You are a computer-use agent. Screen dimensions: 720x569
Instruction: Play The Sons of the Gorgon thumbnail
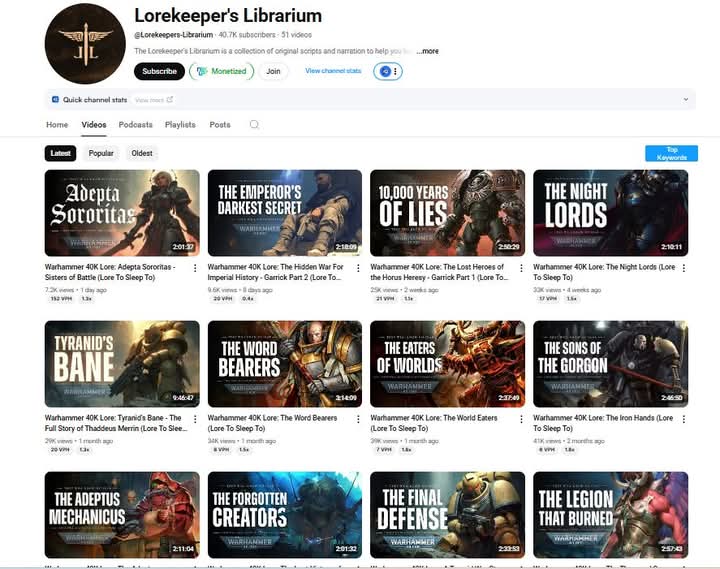point(611,364)
